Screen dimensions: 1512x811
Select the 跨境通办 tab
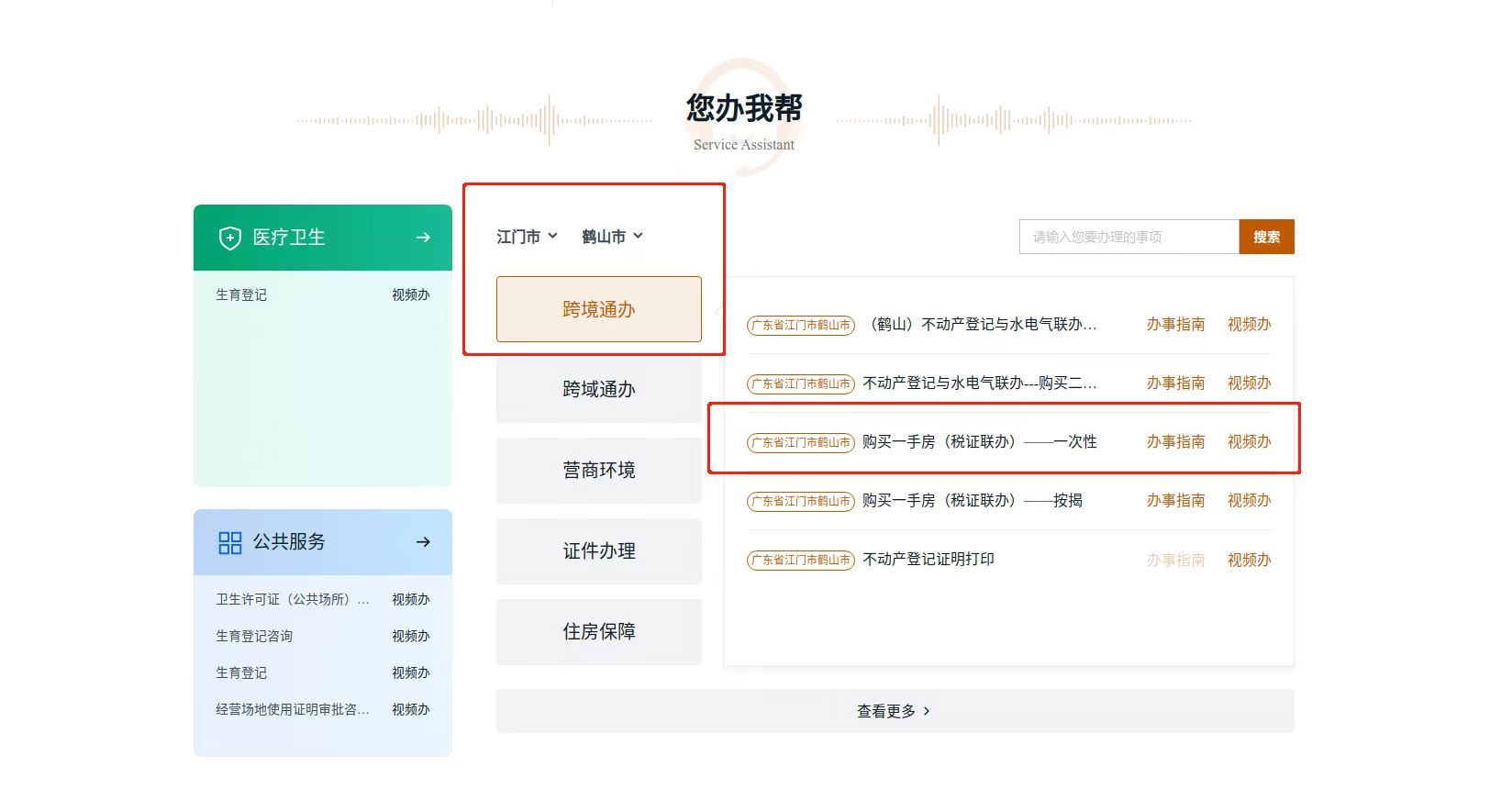[x=599, y=309]
